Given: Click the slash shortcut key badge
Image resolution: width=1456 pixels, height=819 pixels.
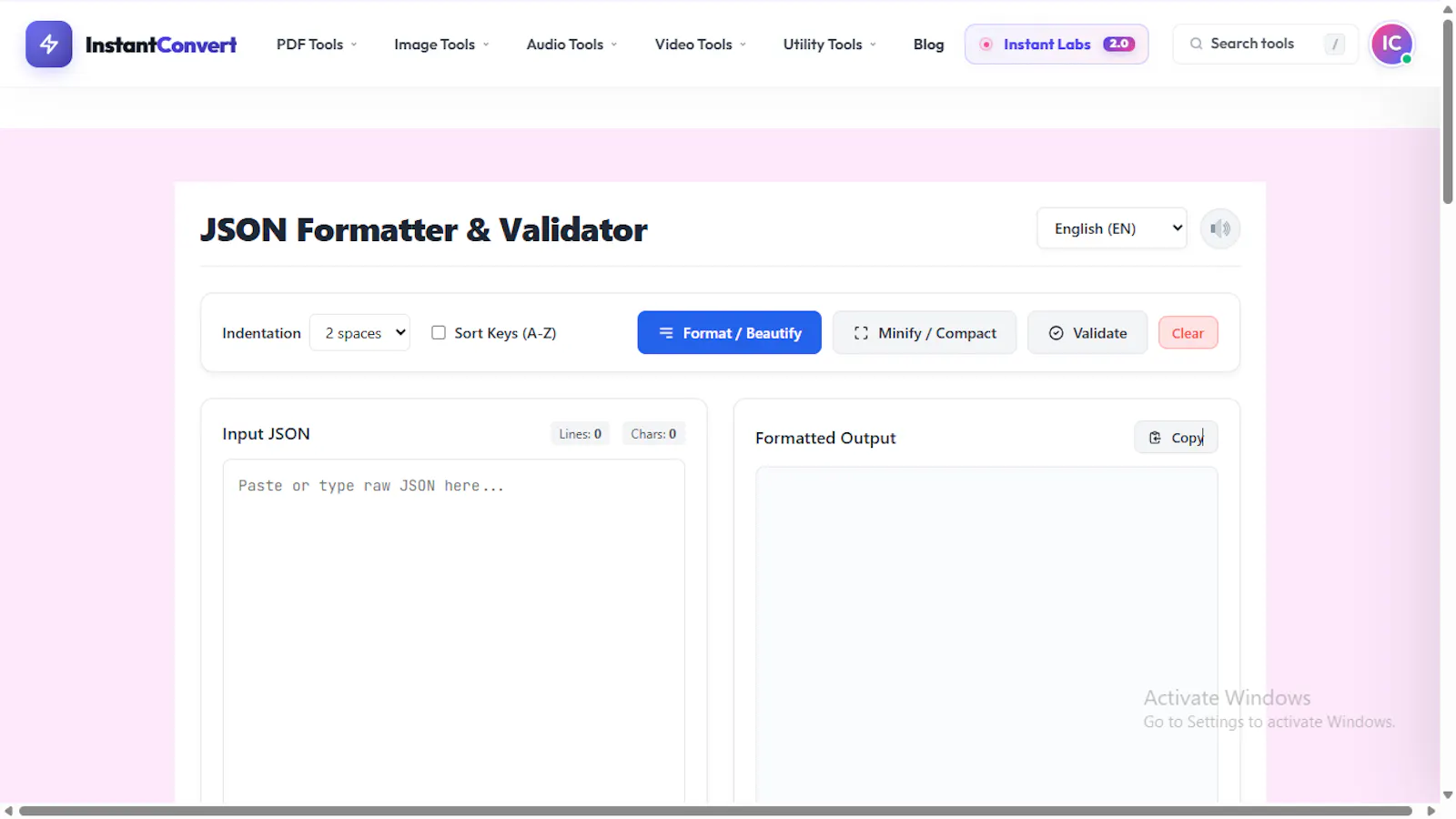Looking at the screenshot, I should [x=1335, y=44].
